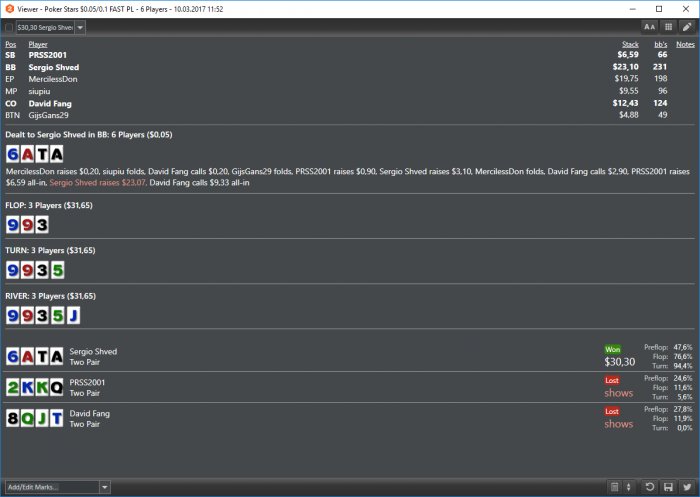Select Sergio Shved in the player list

tap(54, 67)
